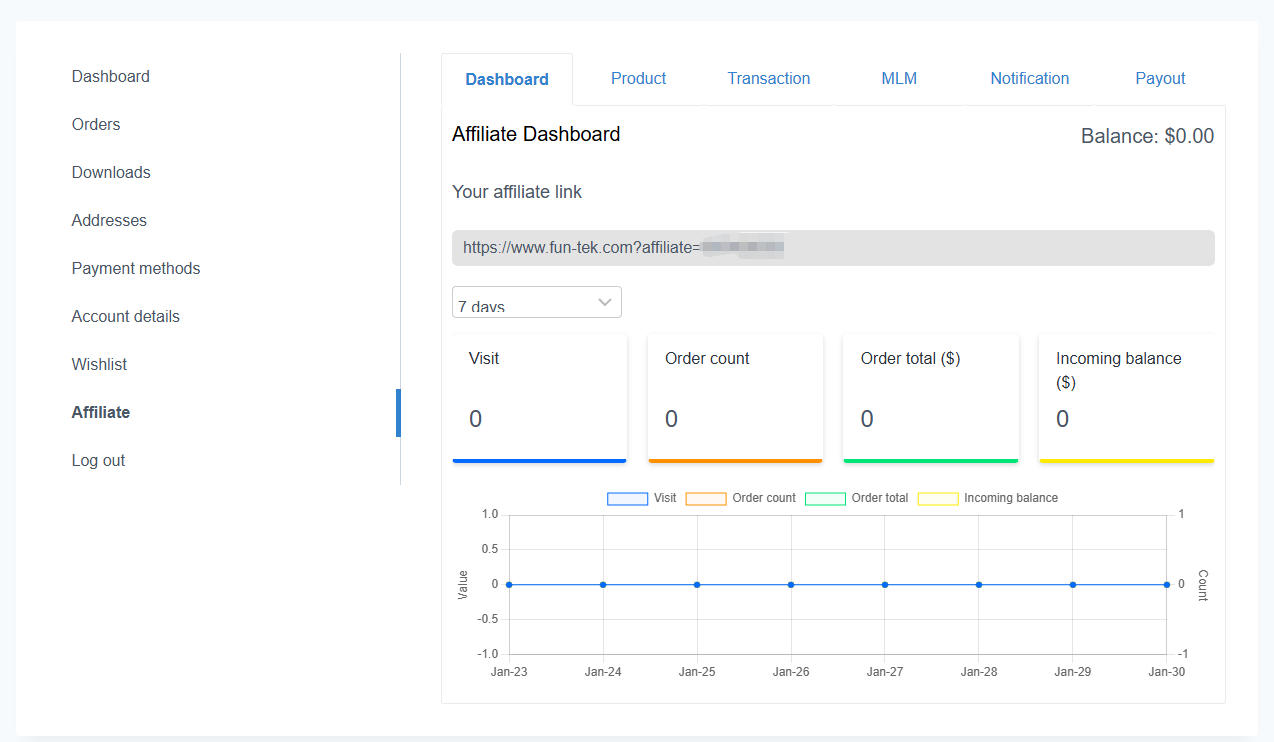Select Payment methods in sidebar

pyautogui.click(x=136, y=269)
